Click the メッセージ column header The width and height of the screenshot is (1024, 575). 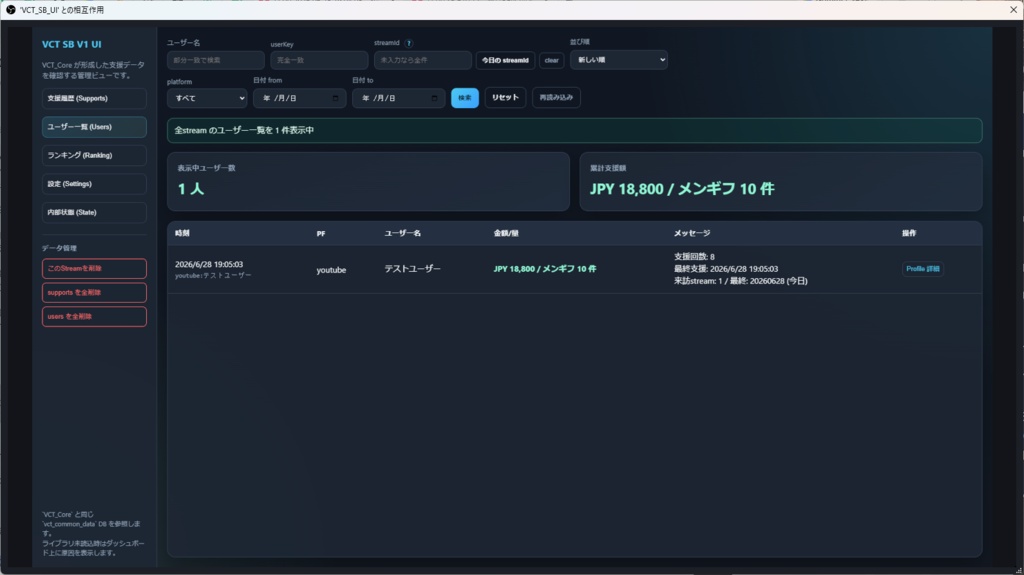coord(692,233)
